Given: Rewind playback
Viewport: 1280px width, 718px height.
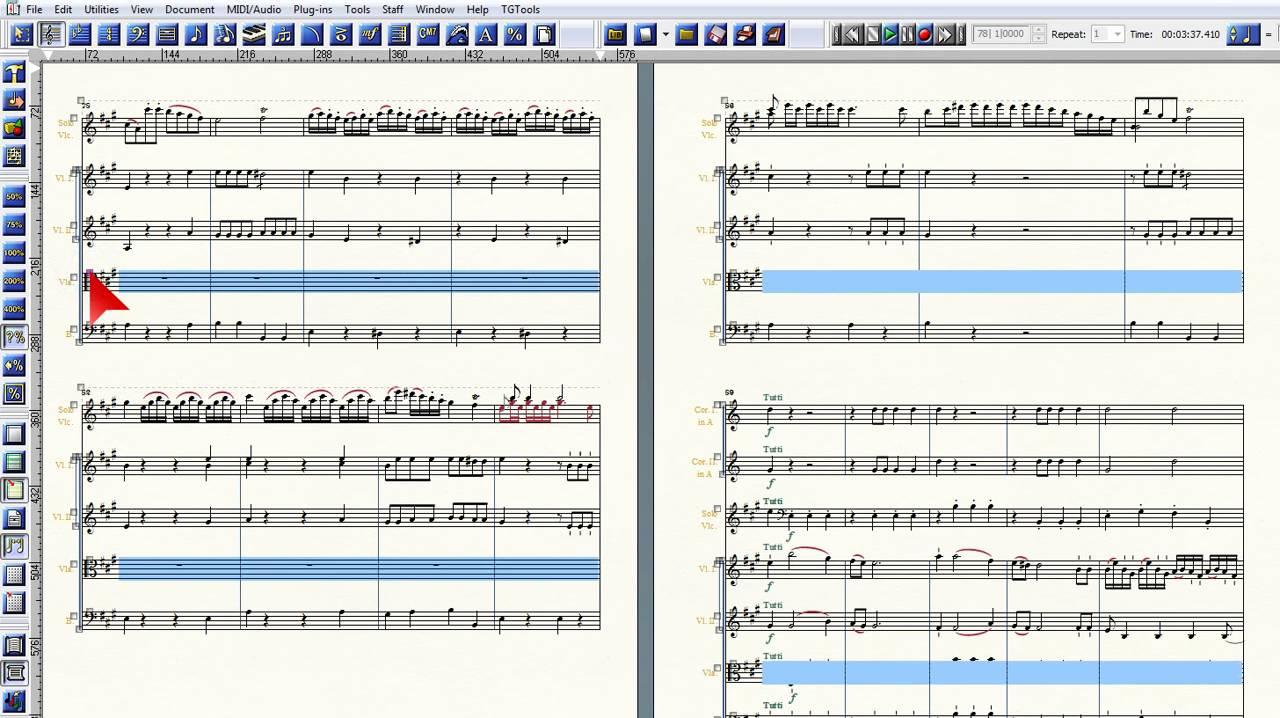Looking at the screenshot, I should 854,35.
